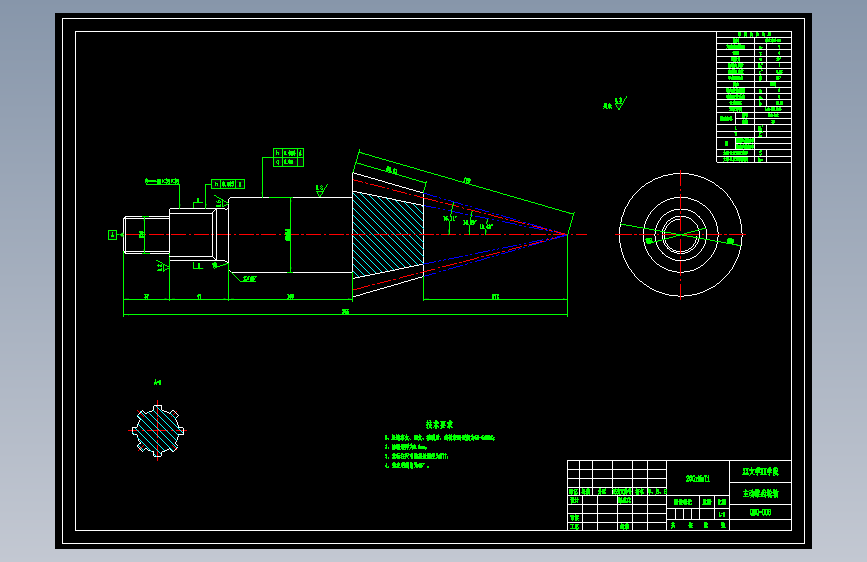Select the fourth technical requirement line
Image resolution: width=867 pixels, height=562 pixels.
(407, 466)
